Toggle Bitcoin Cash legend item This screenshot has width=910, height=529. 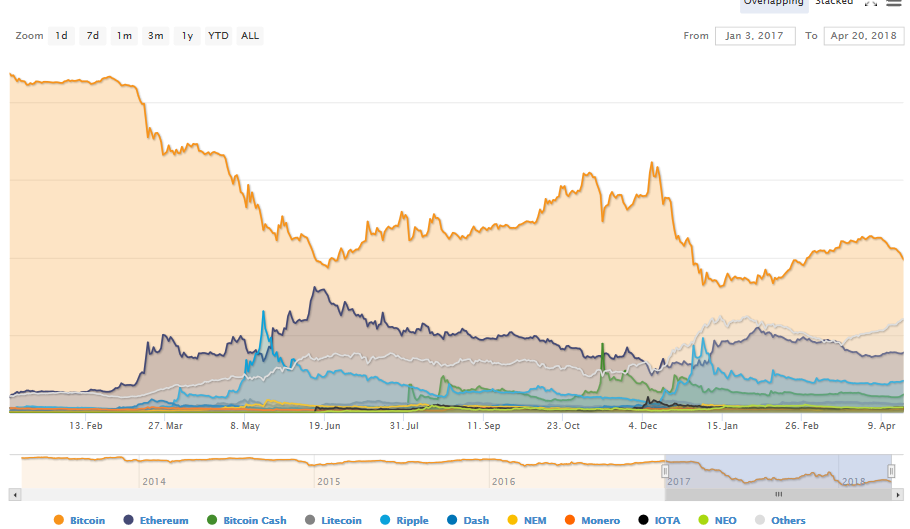tap(246, 520)
